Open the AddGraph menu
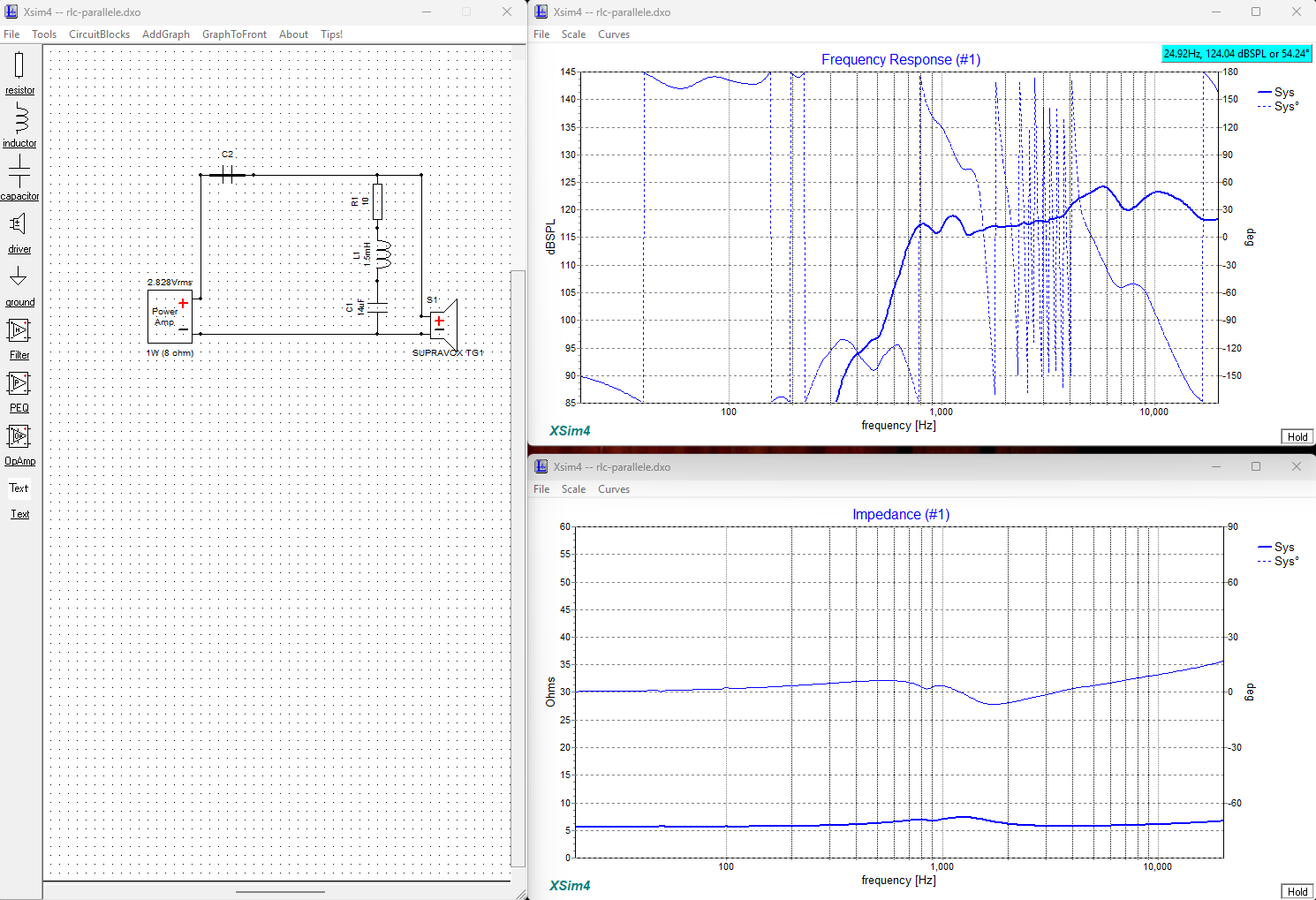 [166, 34]
